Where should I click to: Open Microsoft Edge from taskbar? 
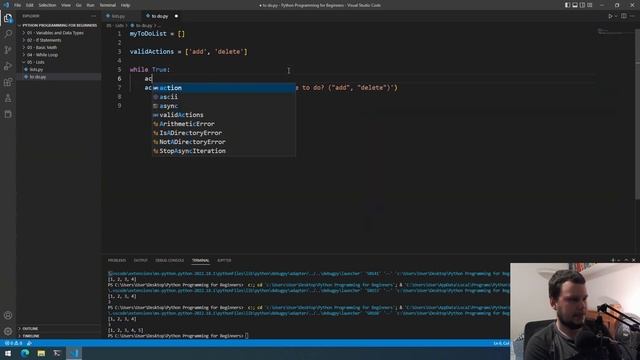pos(25,353)
